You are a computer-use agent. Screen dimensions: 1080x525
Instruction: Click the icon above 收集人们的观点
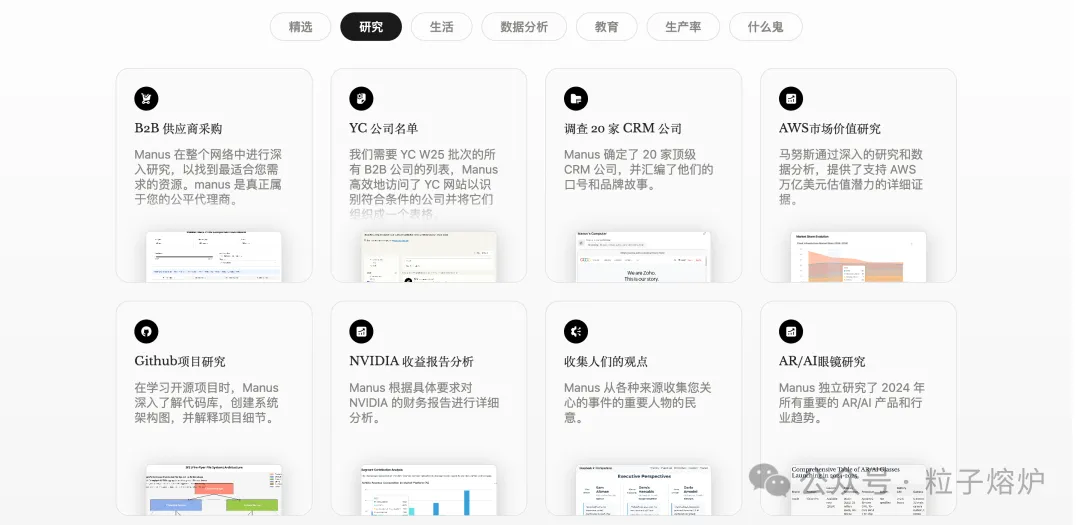tap(576, 331)
